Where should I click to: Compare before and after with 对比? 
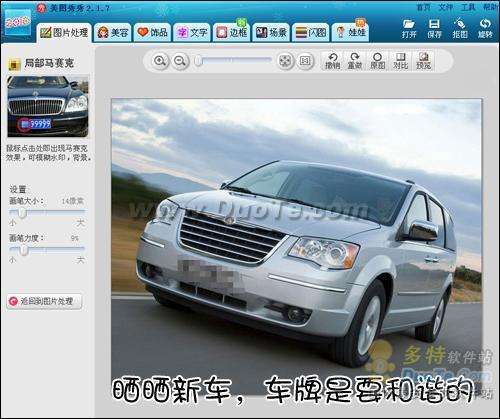(x=400, y=61)
